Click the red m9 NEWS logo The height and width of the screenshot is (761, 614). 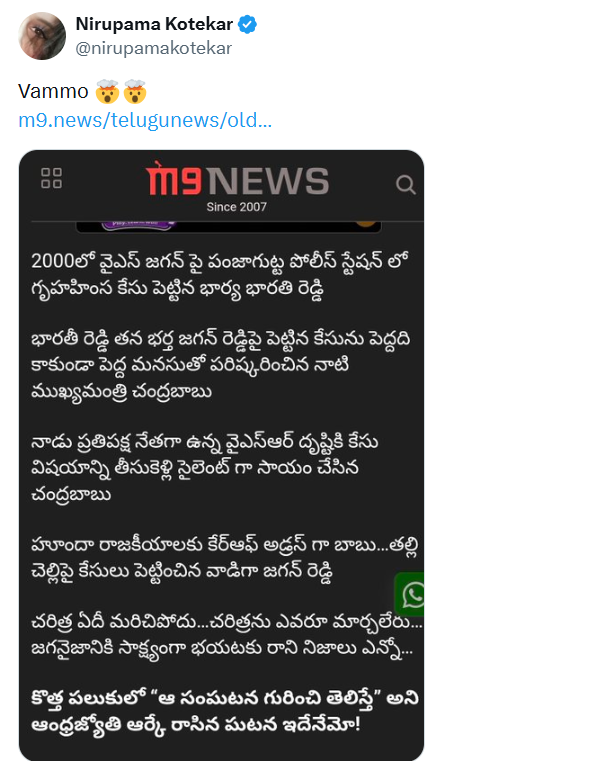[x=237, y=180]
